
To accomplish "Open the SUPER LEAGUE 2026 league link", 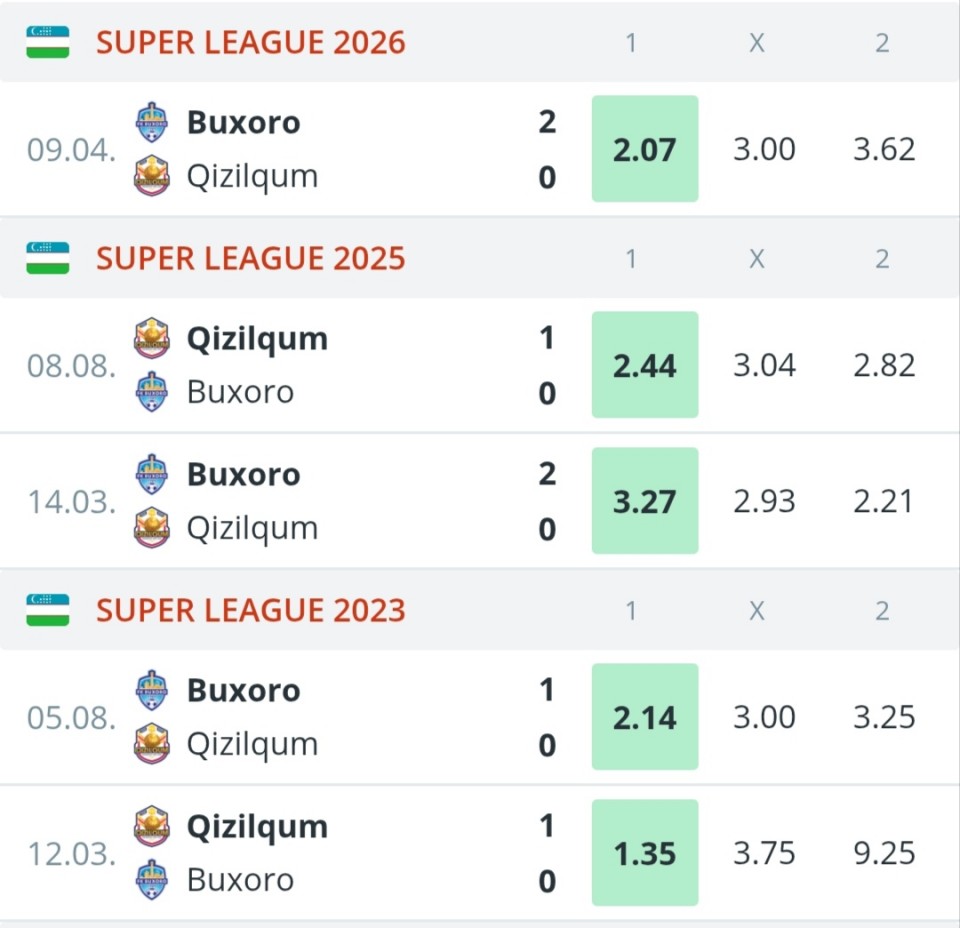I will [250, 42].
